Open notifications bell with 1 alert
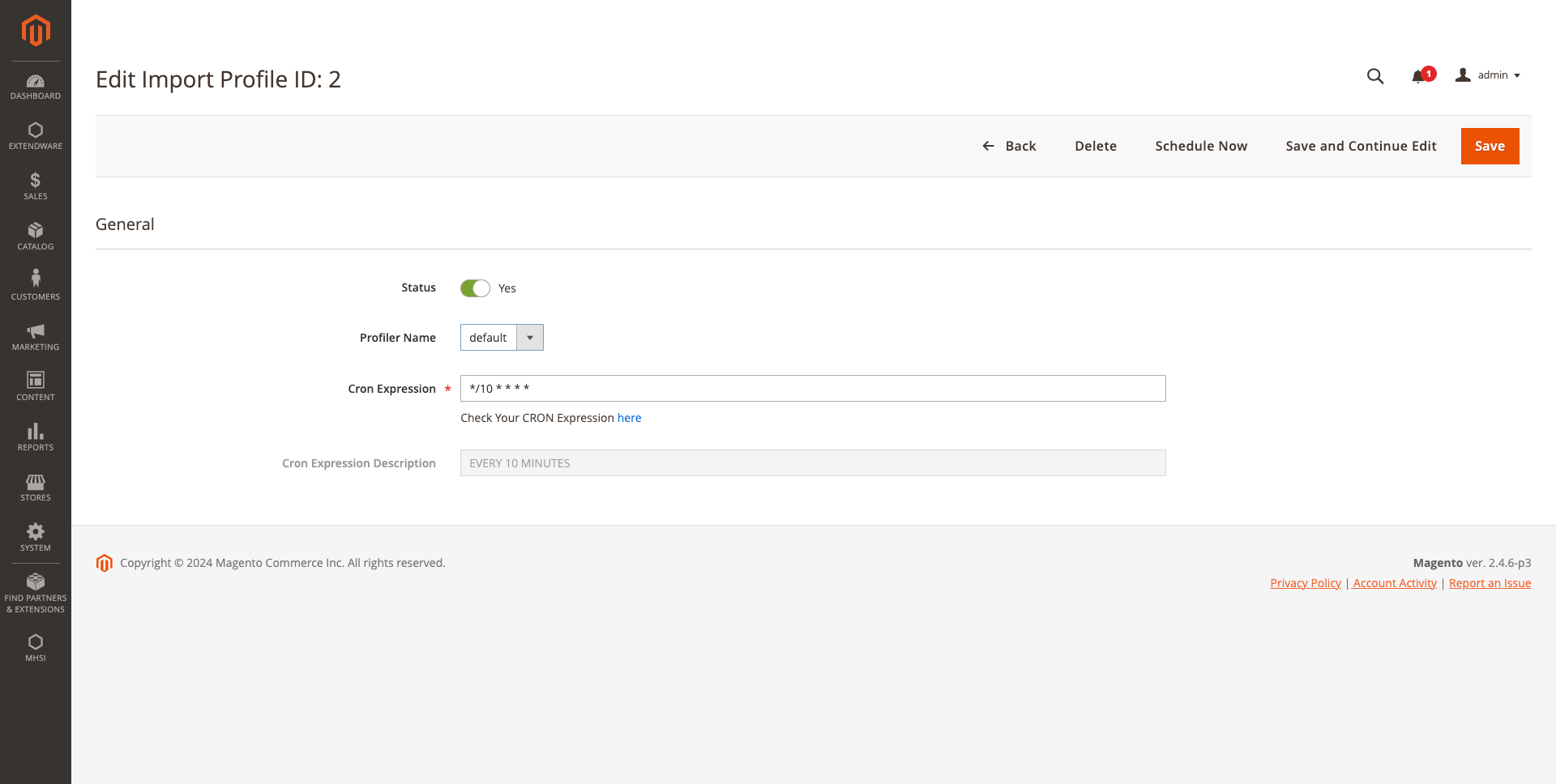Image resolution: width=1556 pixels, height=784 pixels. 1422,75
